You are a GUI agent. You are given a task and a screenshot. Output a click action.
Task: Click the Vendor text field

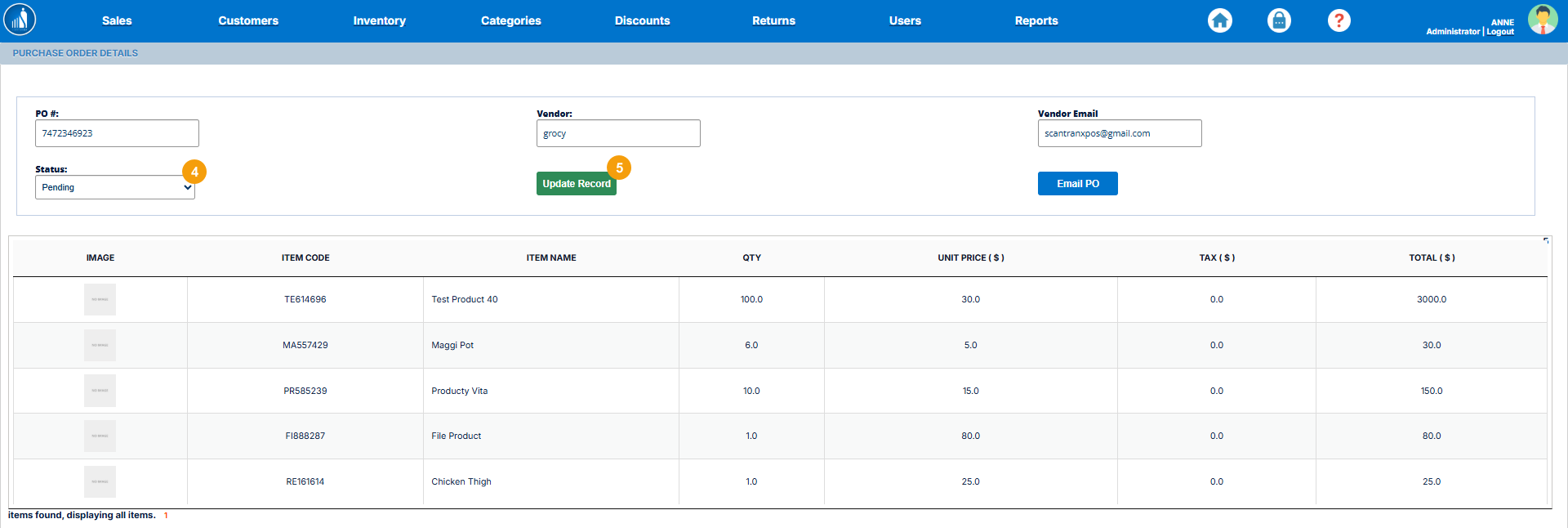(617, 133)
